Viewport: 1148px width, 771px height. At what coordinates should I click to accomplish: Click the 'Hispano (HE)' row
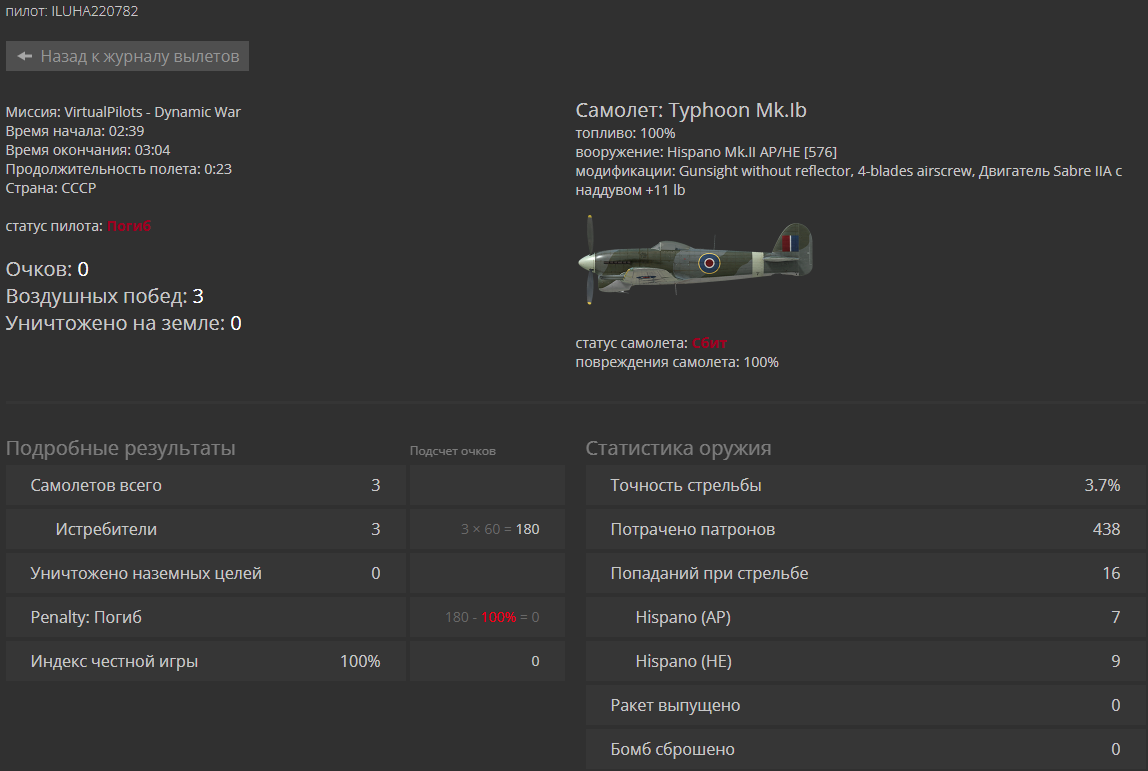coord(865,661)
